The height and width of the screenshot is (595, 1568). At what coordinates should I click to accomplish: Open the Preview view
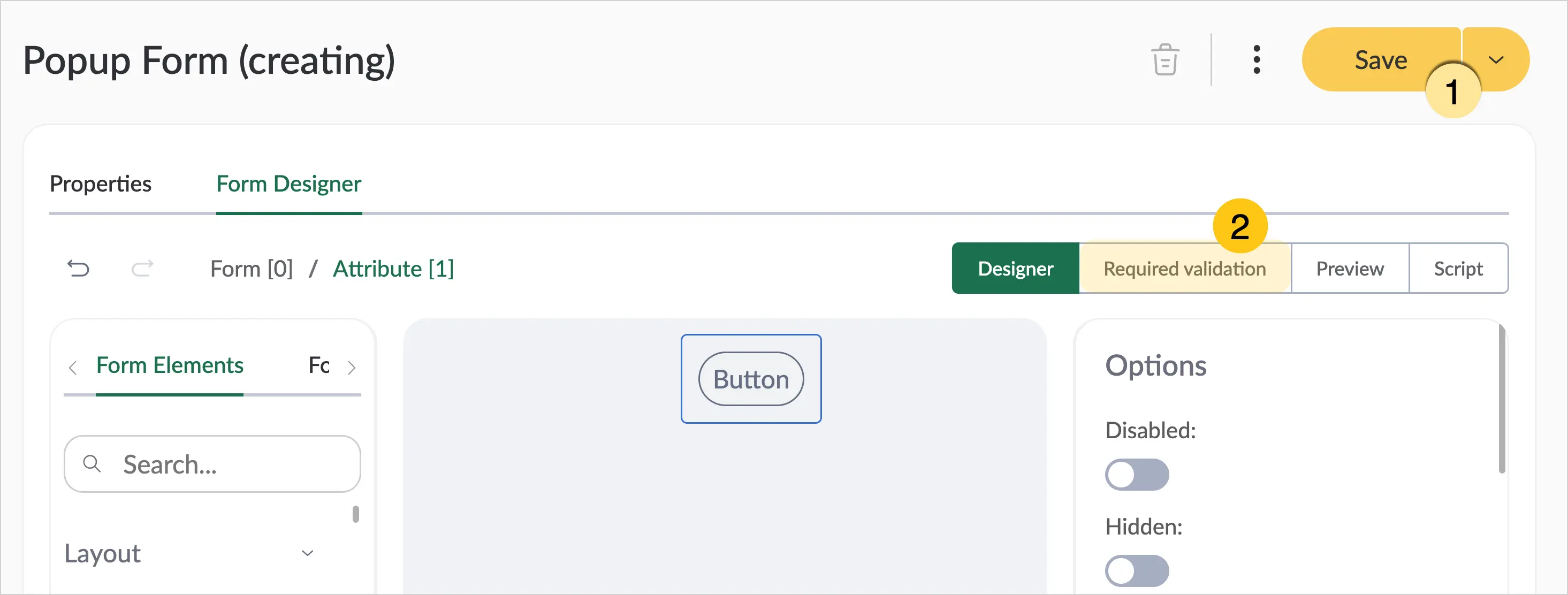click(1350, 268)
